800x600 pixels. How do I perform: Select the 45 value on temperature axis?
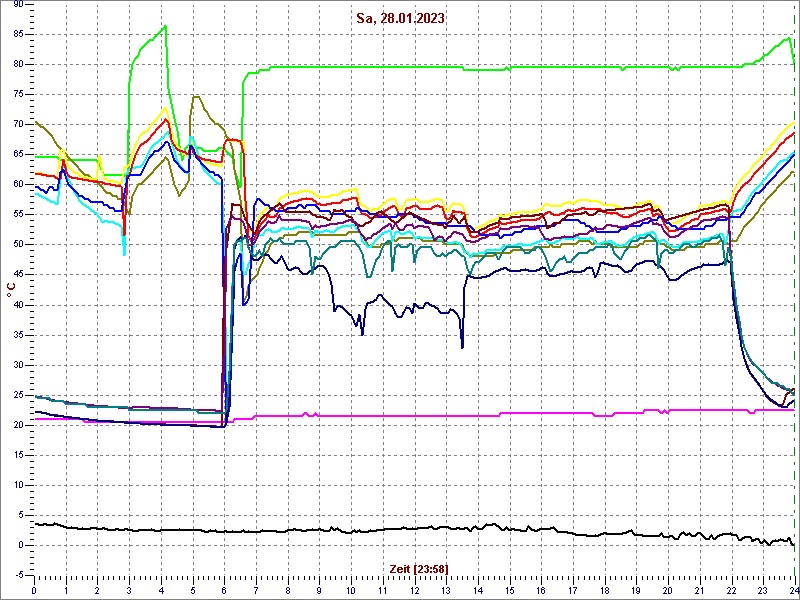coord(17,275)
